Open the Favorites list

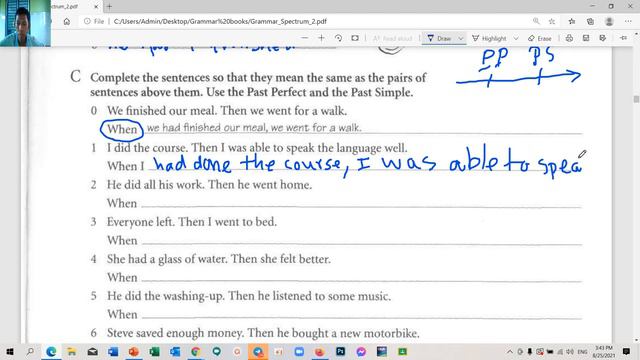point(571,21)
